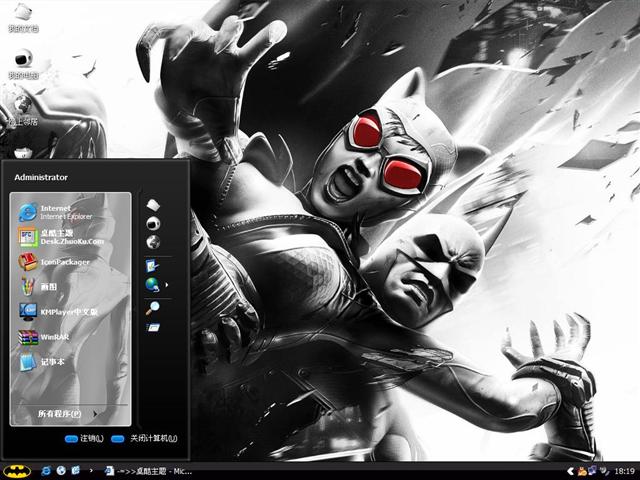
Task: Click the 18:19 taskbar clock
Action: pos(624,471)
